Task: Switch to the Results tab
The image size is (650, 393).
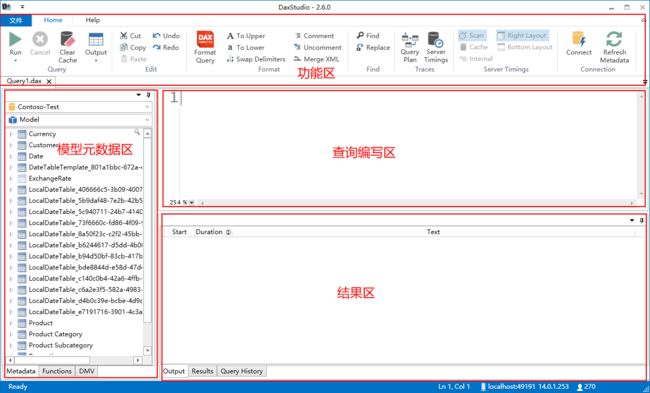Action: click(x=202, y=371)
